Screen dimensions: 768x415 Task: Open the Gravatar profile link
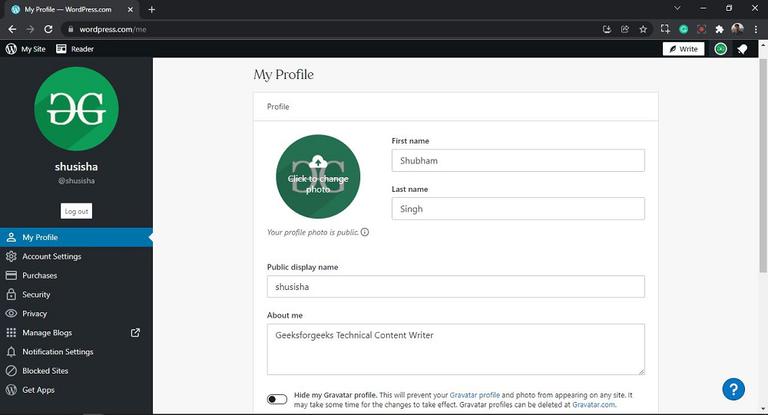pos(475,395)
